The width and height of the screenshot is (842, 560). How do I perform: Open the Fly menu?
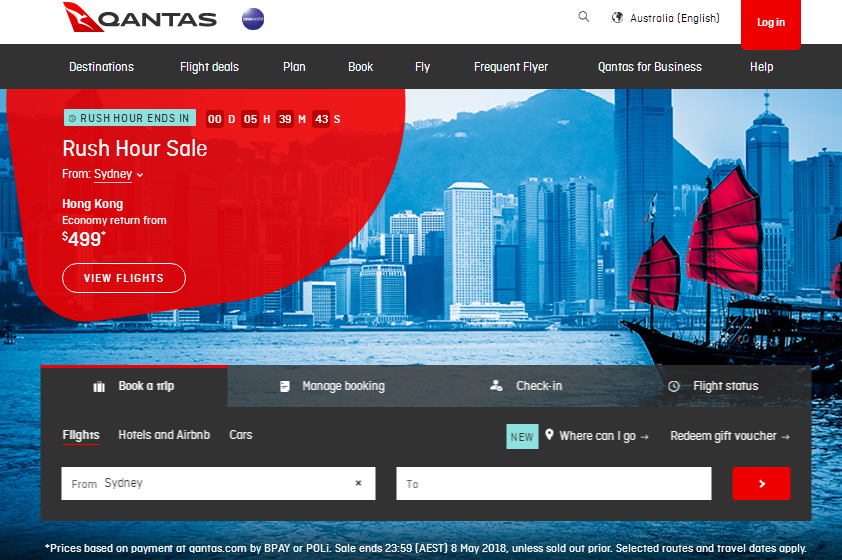pyautogui.click(x=423, y=67)
